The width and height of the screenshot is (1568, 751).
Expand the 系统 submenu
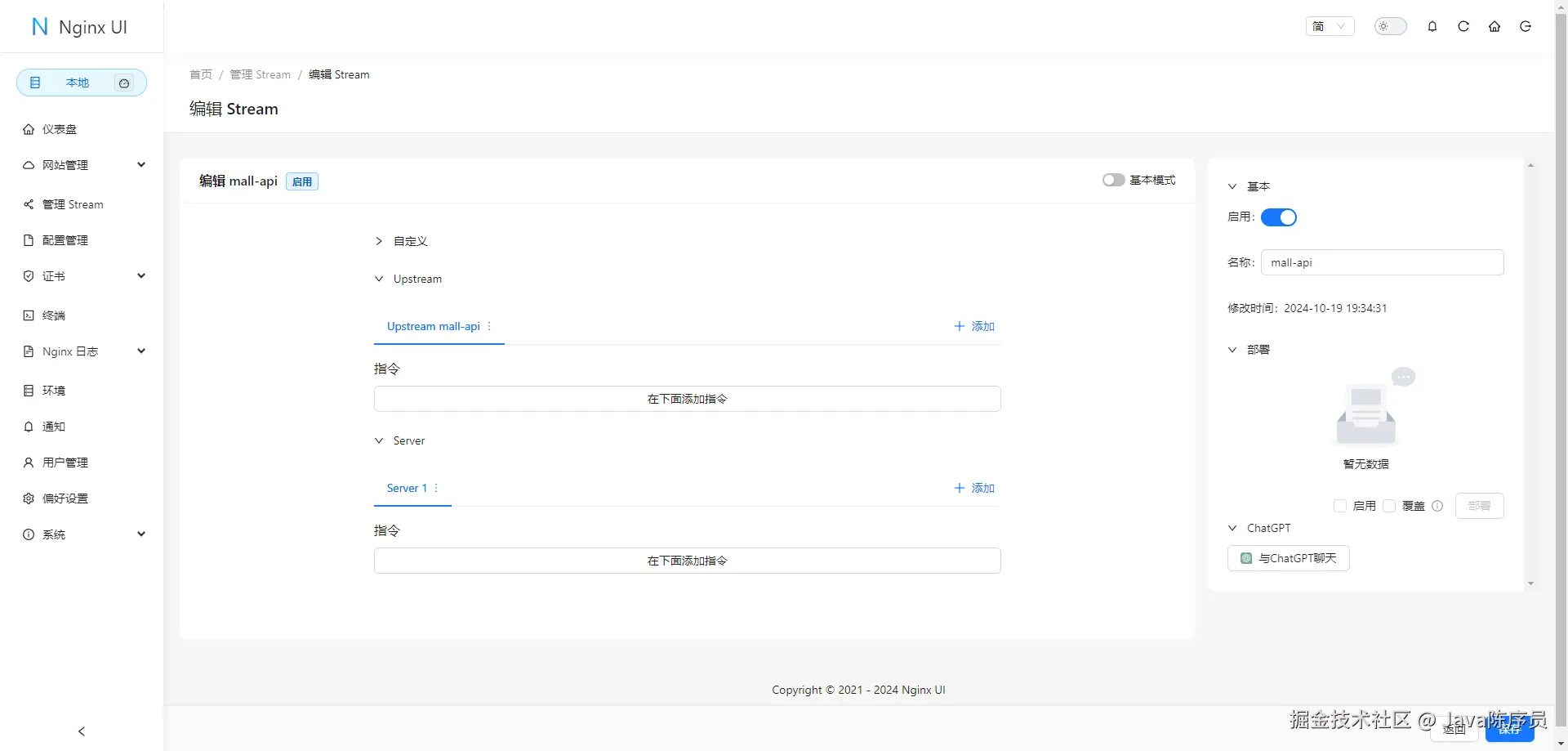(141, 534)
